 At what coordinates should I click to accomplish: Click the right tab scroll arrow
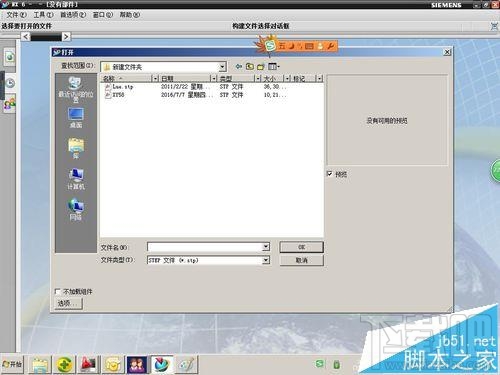pos(66,36)
